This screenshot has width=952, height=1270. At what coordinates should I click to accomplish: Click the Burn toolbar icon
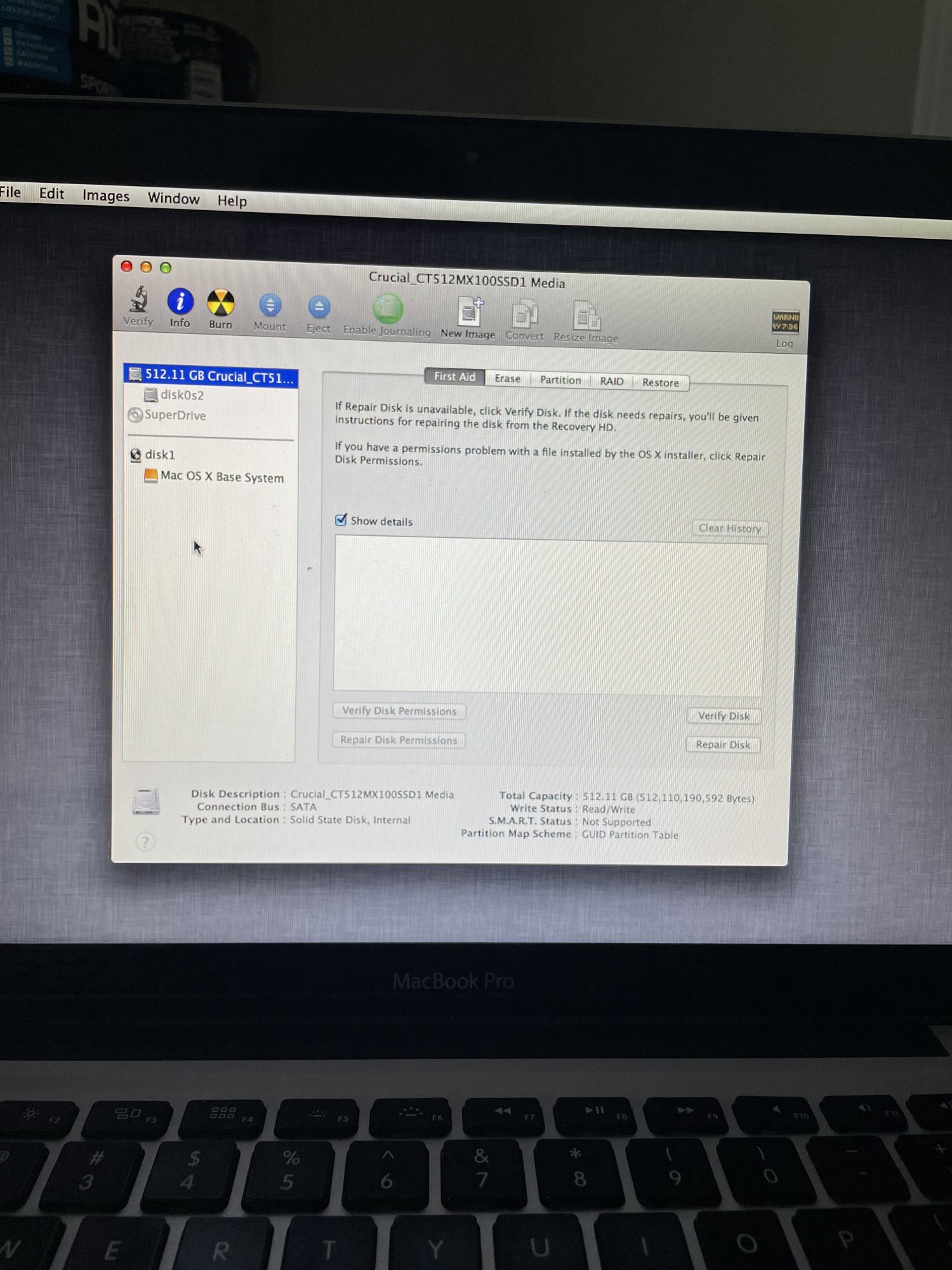click(x=221, y=303)
